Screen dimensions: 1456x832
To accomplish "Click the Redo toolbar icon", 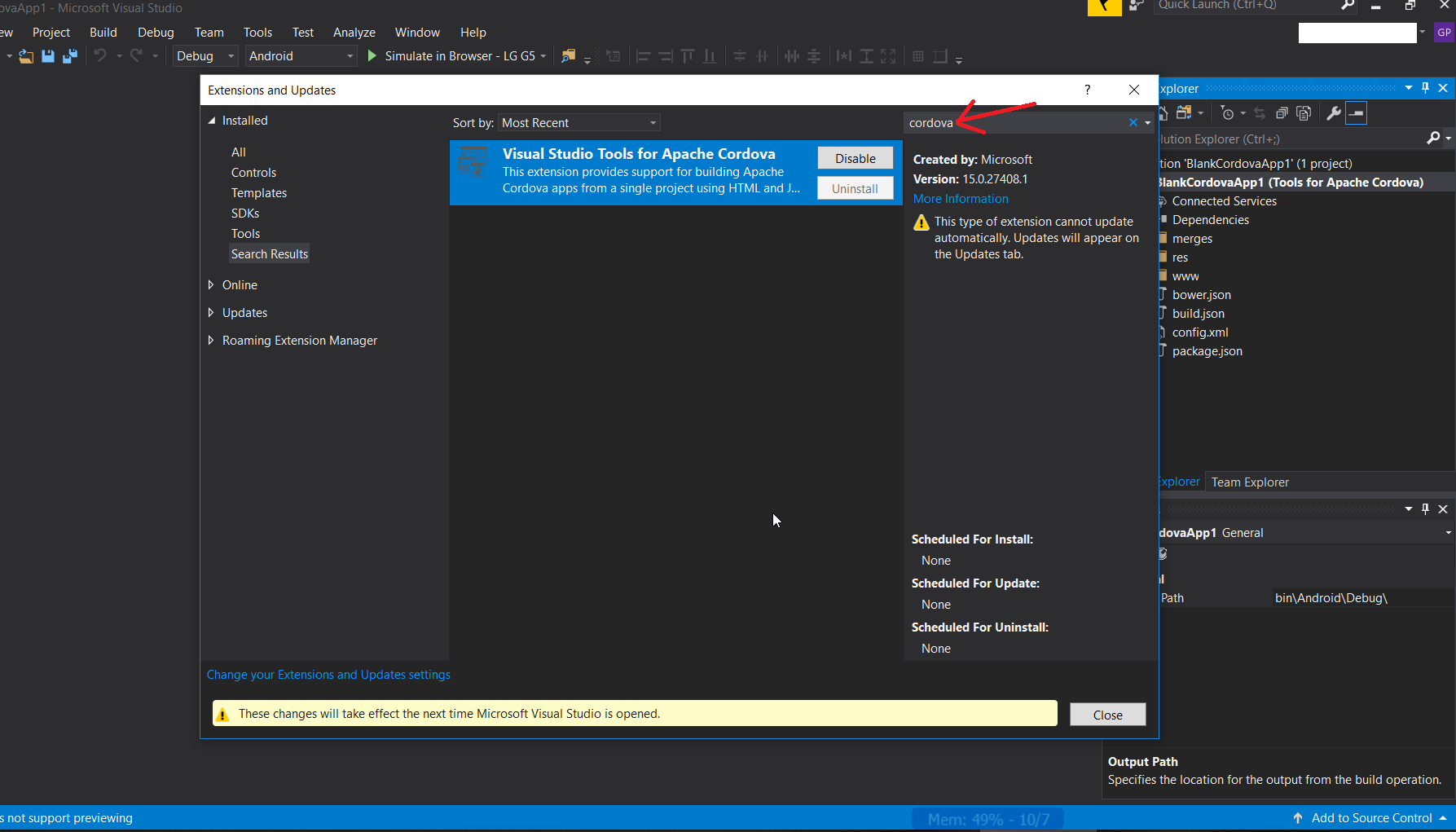I will 136,56.
